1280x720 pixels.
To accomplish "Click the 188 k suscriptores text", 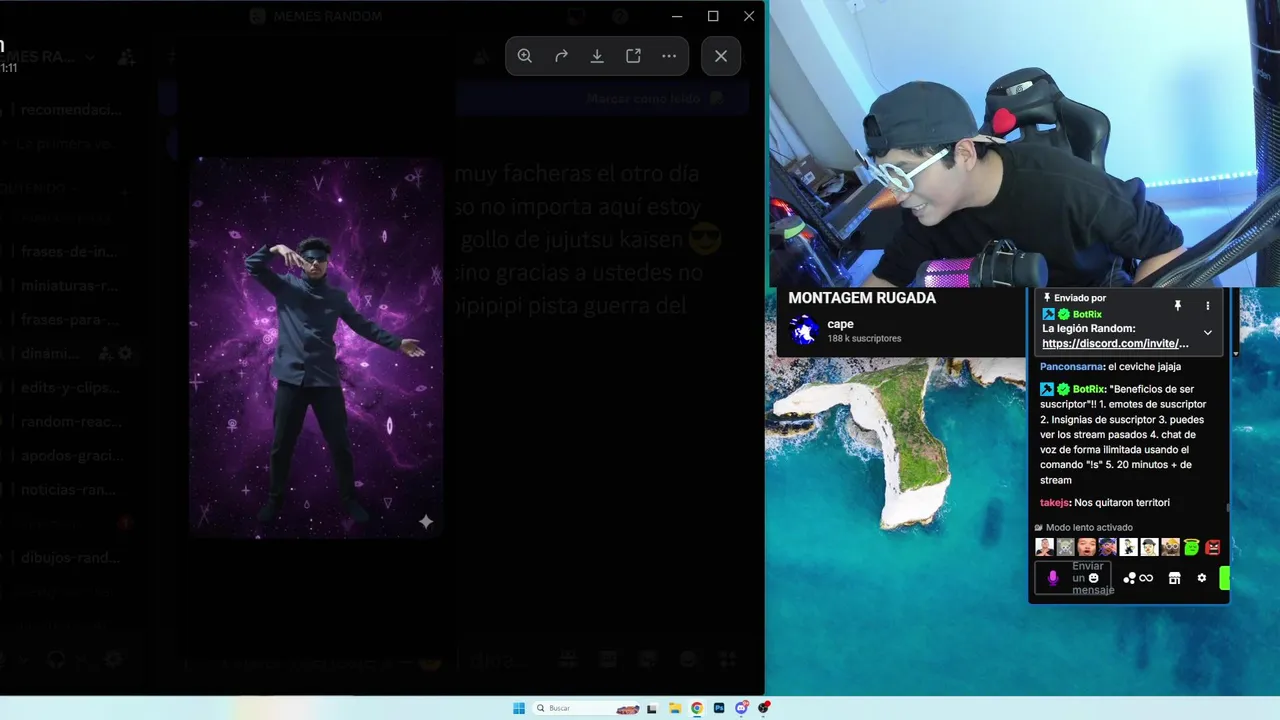I will tap(864, 339).
